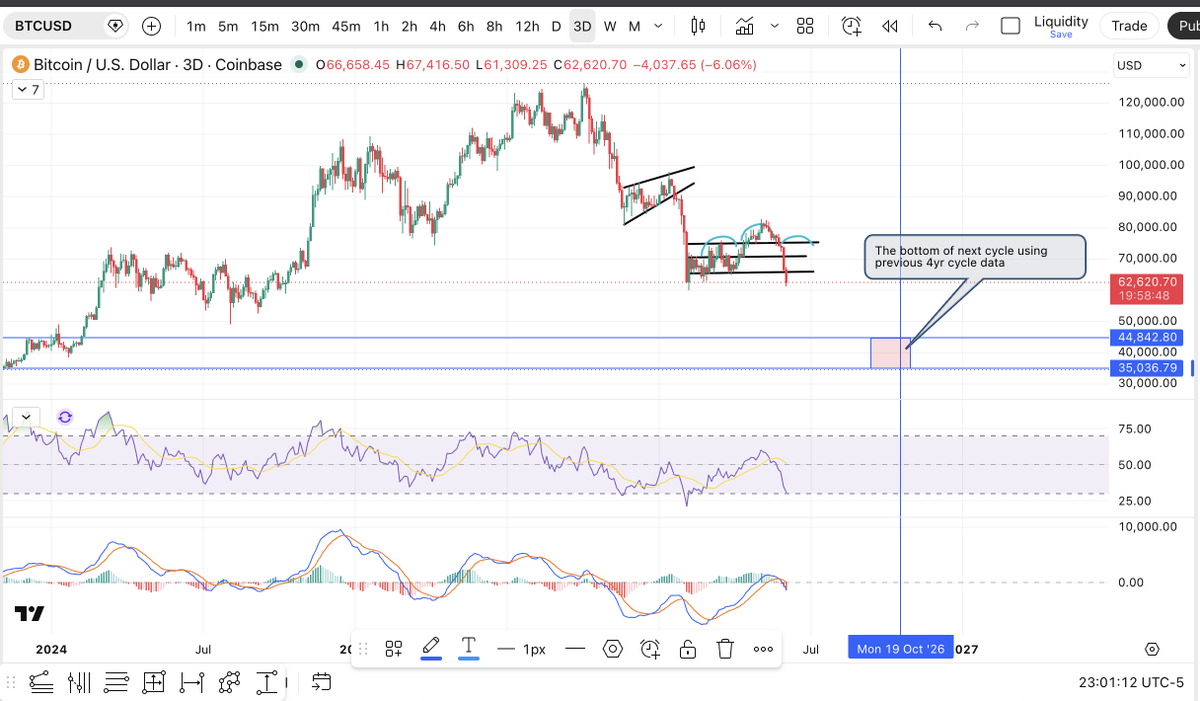The width and height of the screenshot is (1200, 701).
Task: Select the 12h timeframe
Action: [x=527, y=26]
